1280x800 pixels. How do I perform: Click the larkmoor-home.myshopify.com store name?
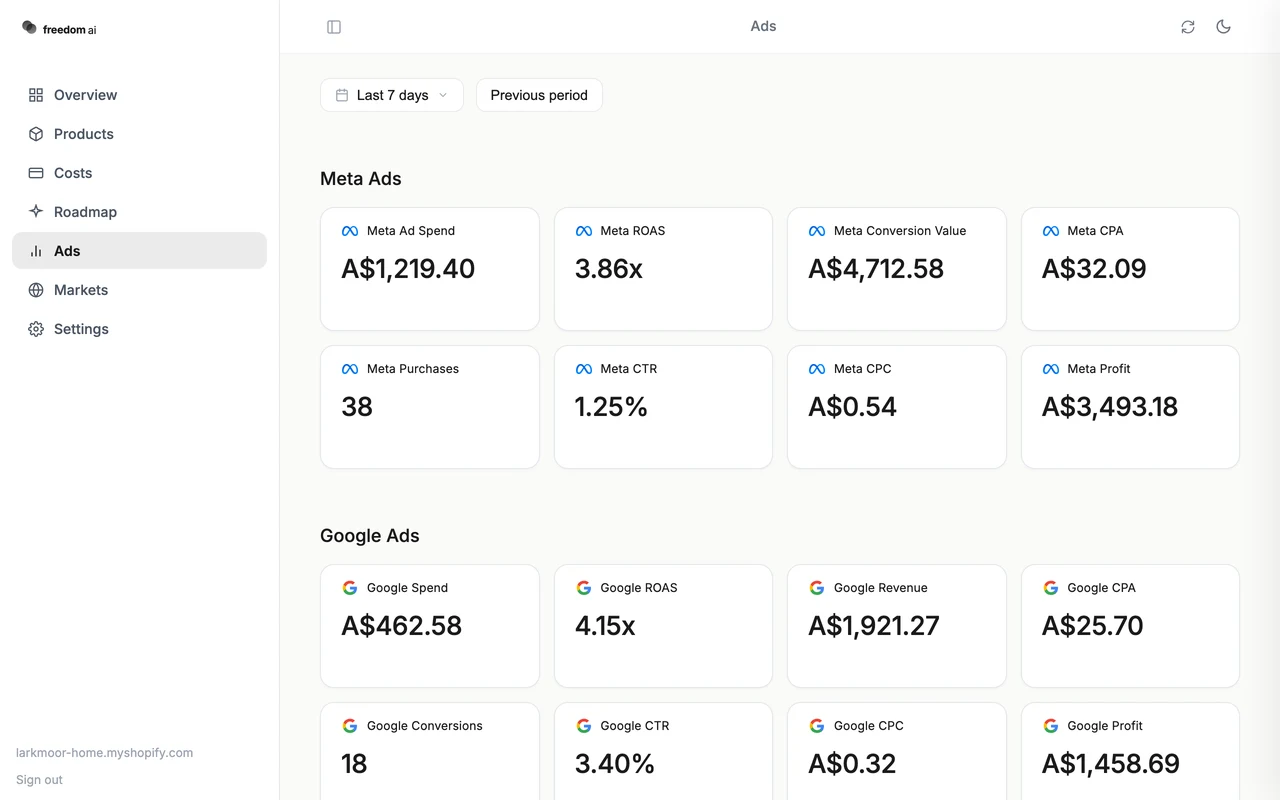(x=104, y=753)
